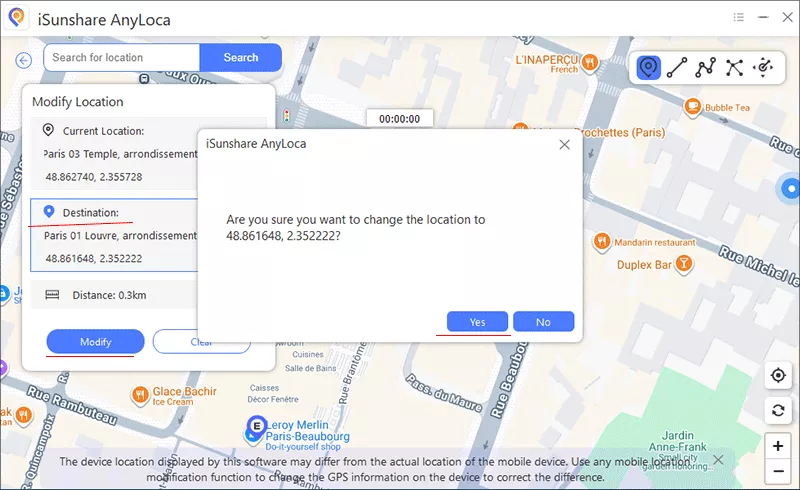This screenshot has height=490, width=800.
Task: Select the multi-spot route mode icon
Action: (x=706, y=67)
